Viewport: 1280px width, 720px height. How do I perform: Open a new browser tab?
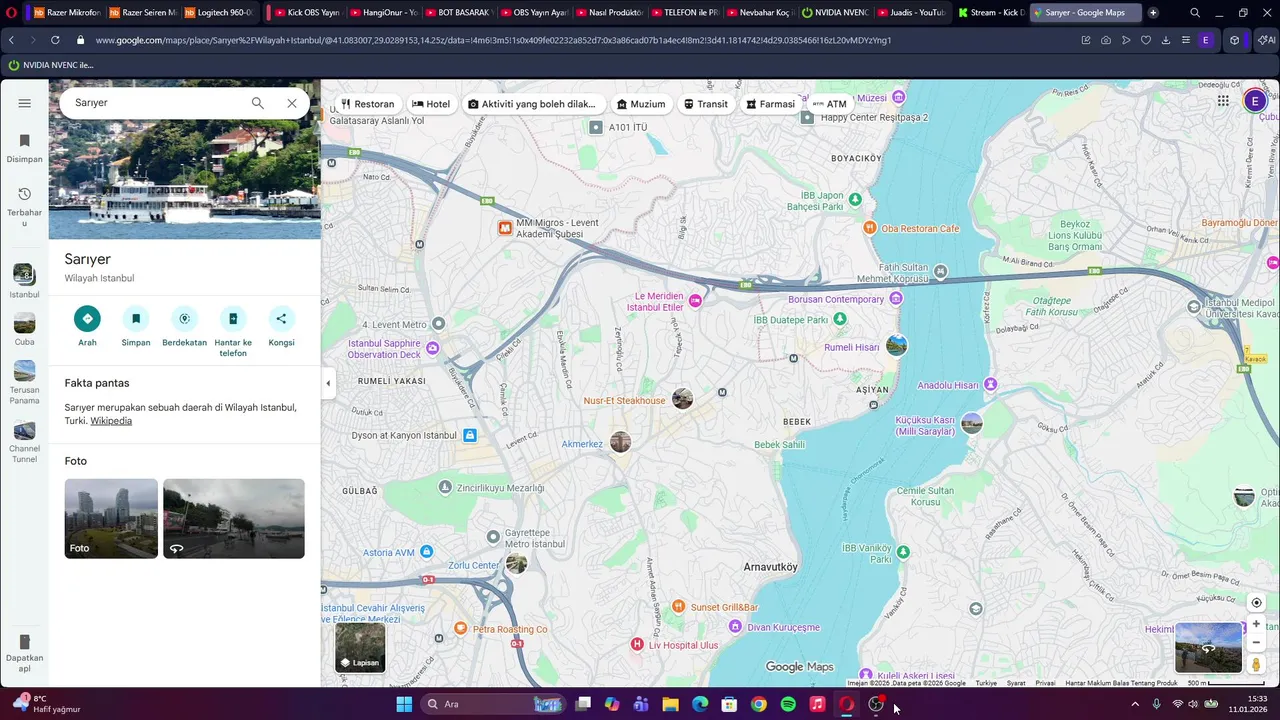coord(1153,13)
